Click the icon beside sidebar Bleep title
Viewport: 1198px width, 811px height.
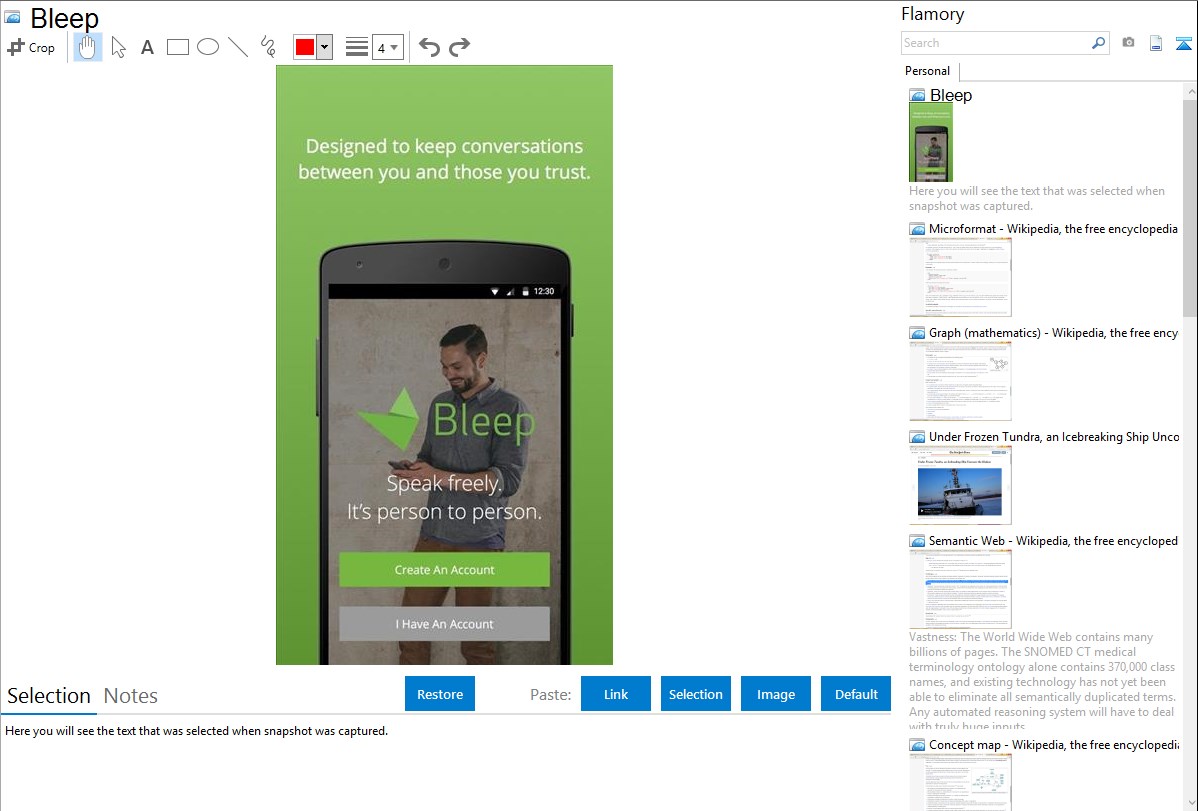coord(917,96)
